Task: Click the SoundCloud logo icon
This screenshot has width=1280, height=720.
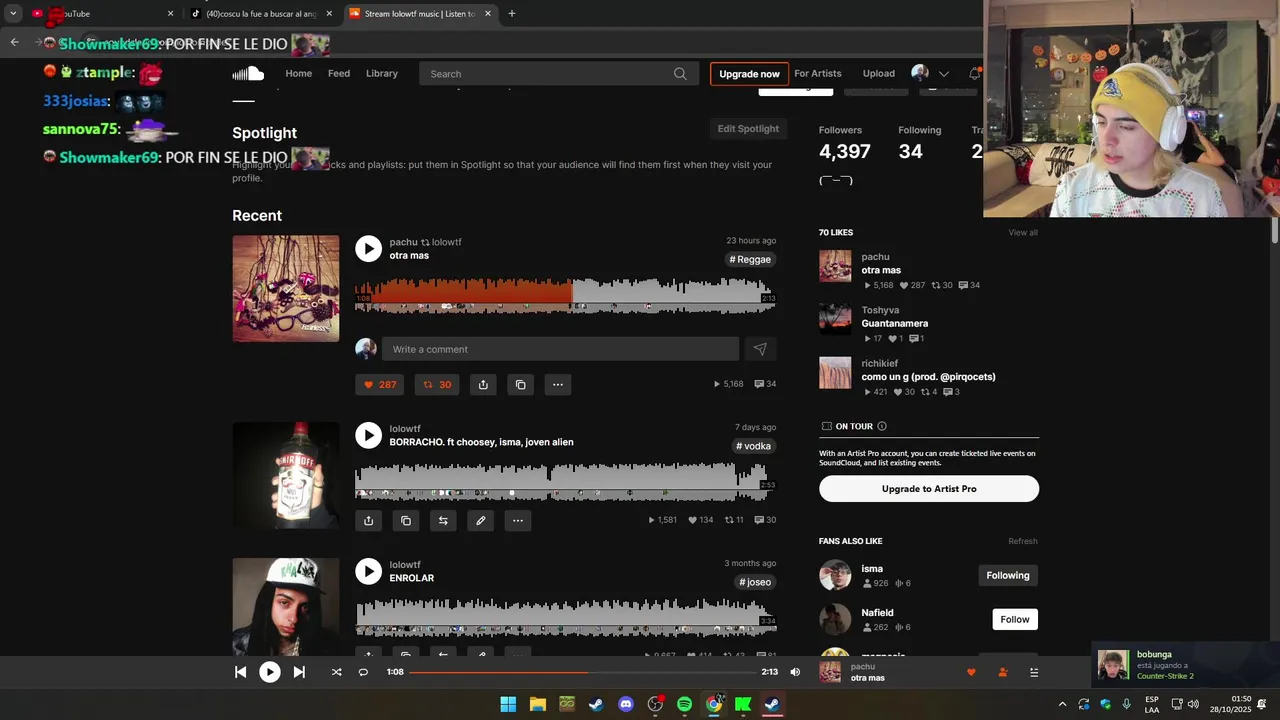Action: pos(248,73)
